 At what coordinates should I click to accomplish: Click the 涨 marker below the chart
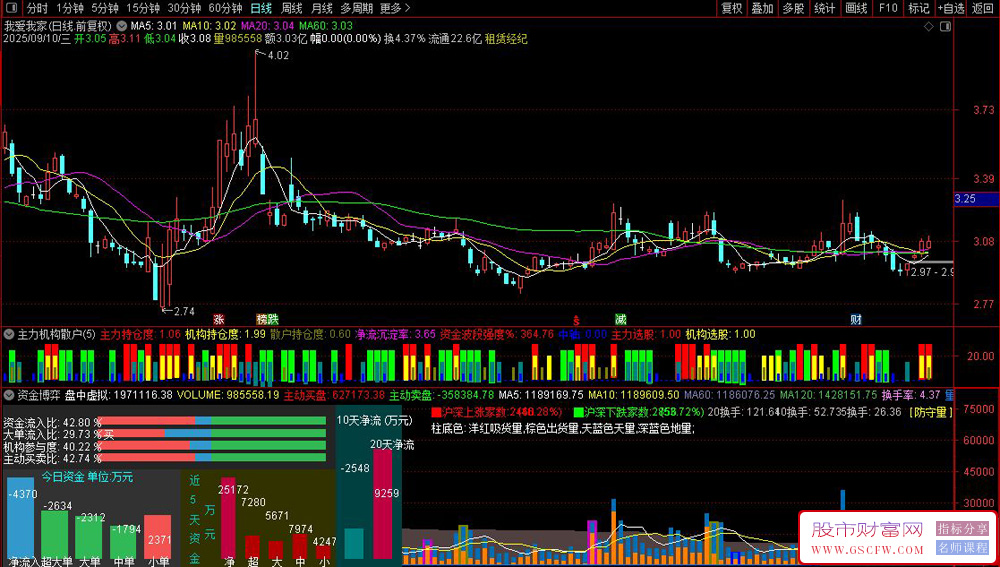(x=219, y=319)
